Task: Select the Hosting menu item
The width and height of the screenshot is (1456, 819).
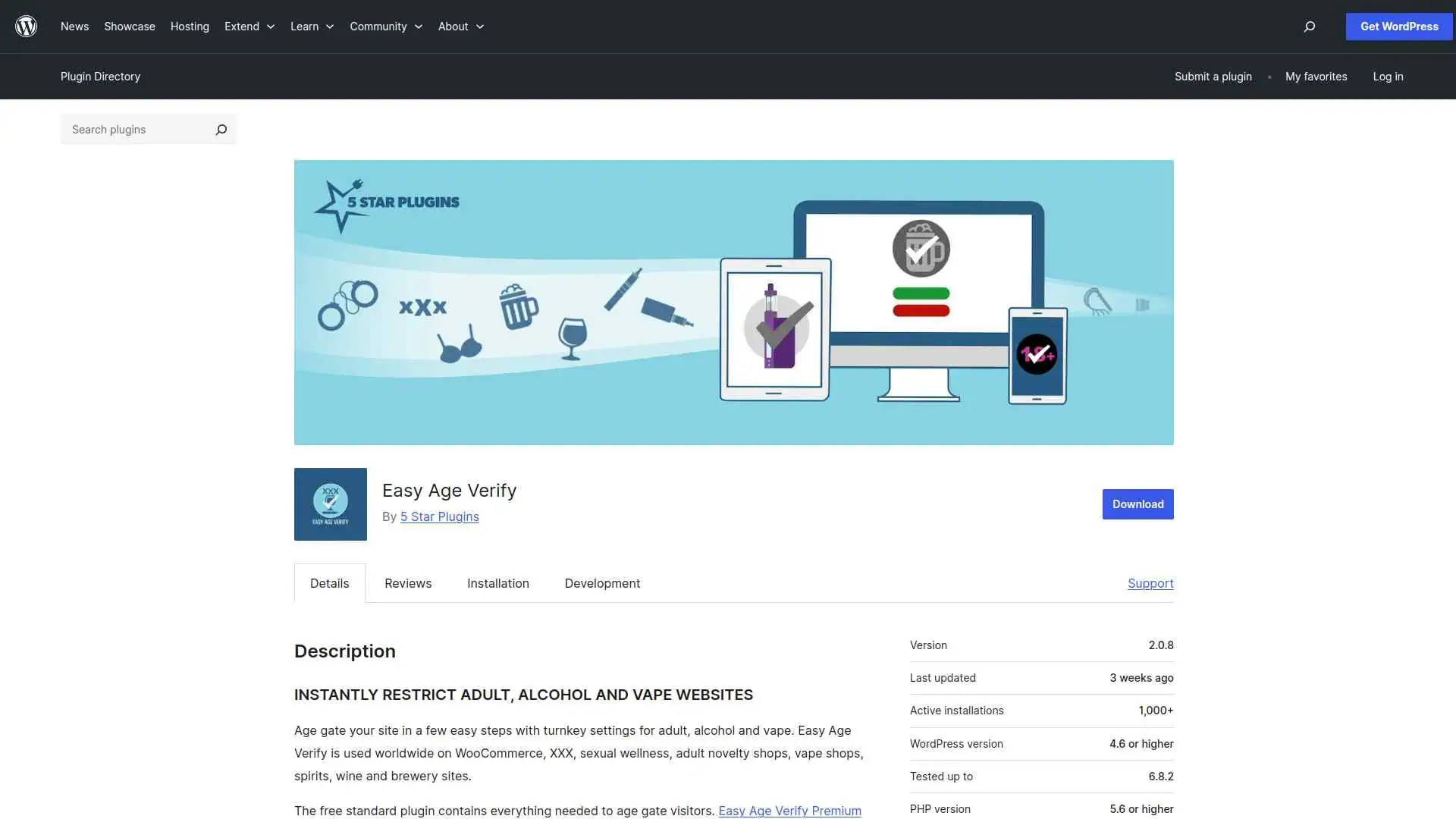Action: pos(189,26)
